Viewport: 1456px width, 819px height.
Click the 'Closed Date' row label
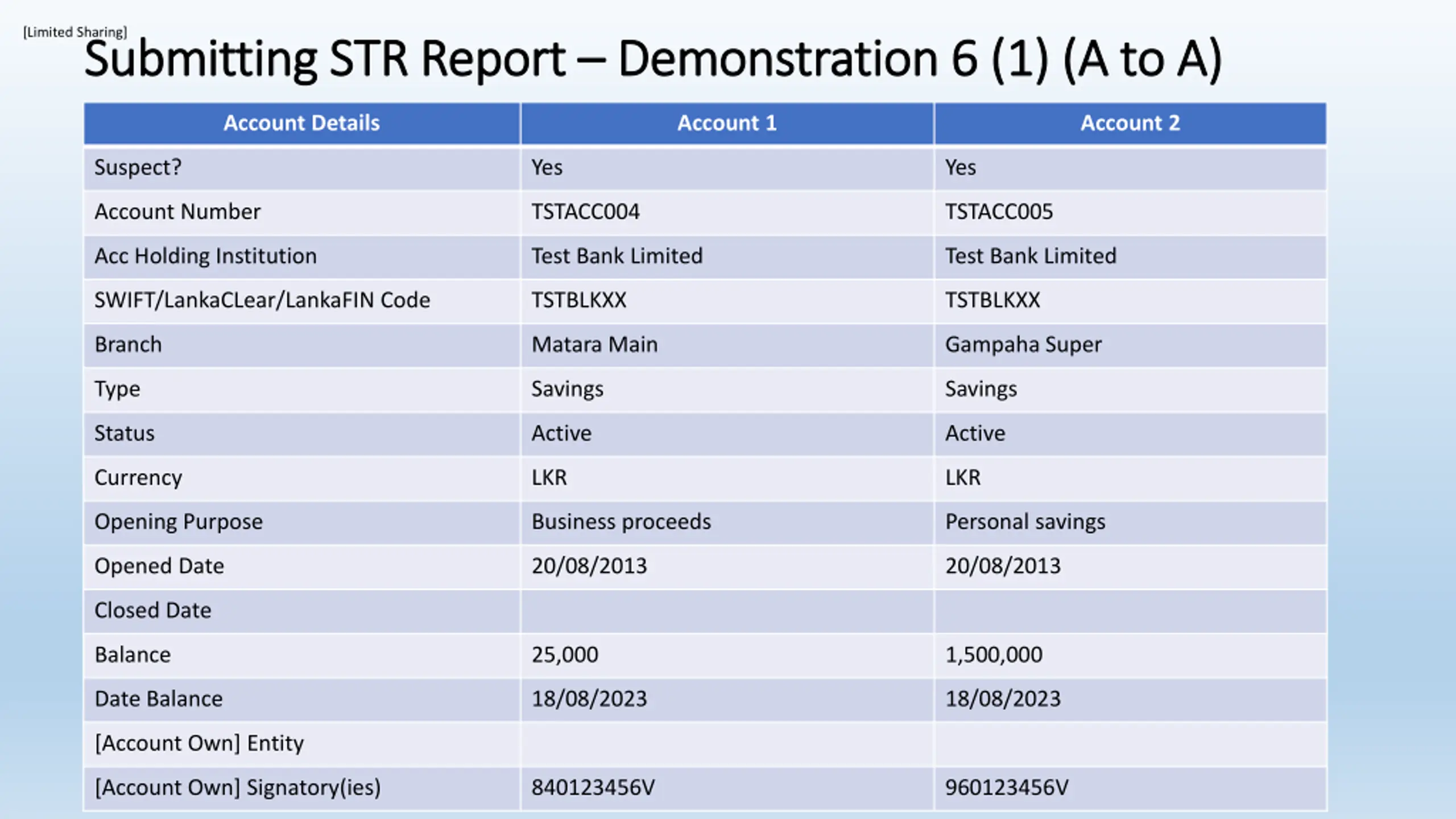pyautogui.click(x=152, y=610)
